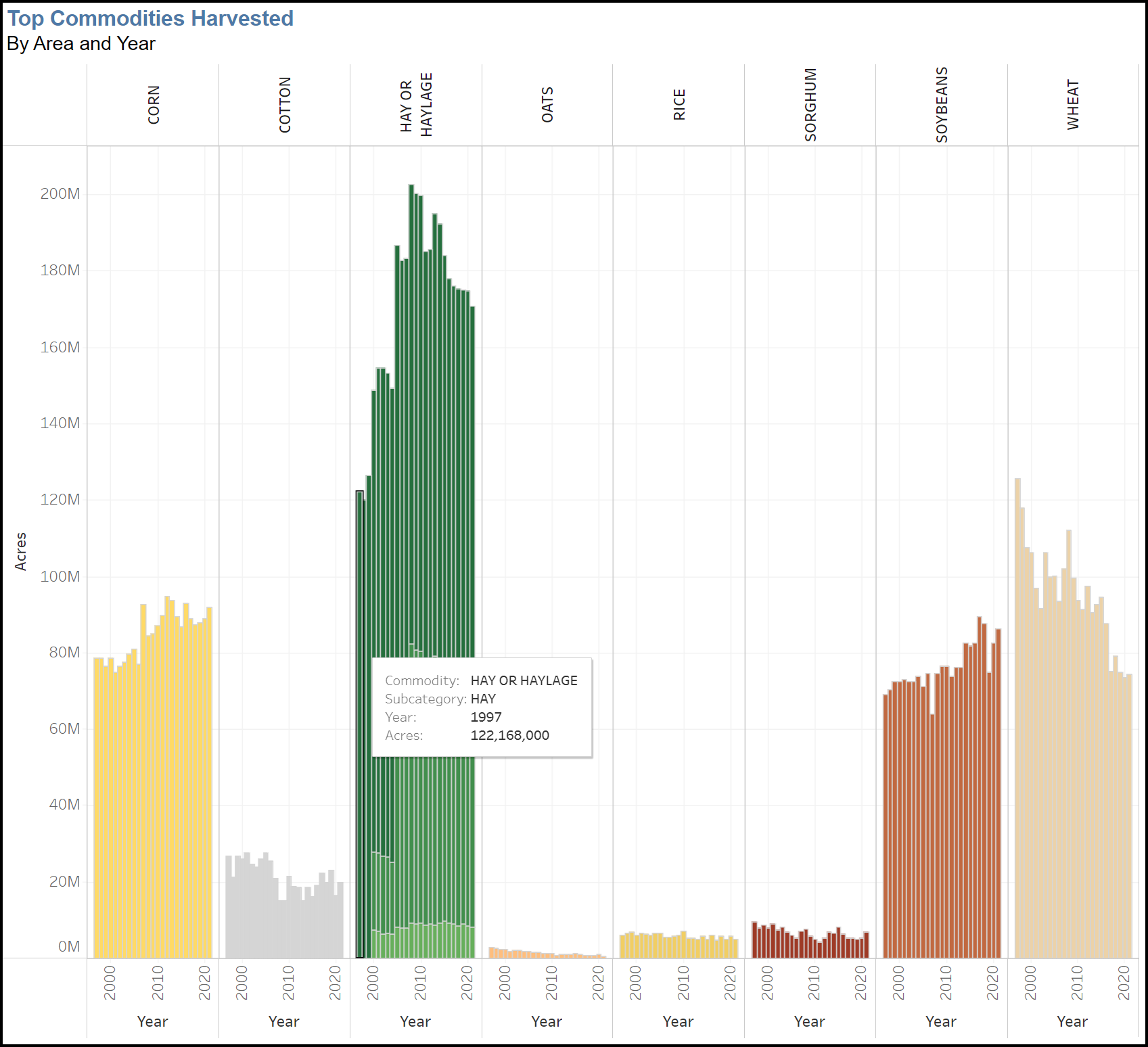Click the 20M axis tick label
The height and width of the screenshot is (1047, 1148).
[64, 881]
